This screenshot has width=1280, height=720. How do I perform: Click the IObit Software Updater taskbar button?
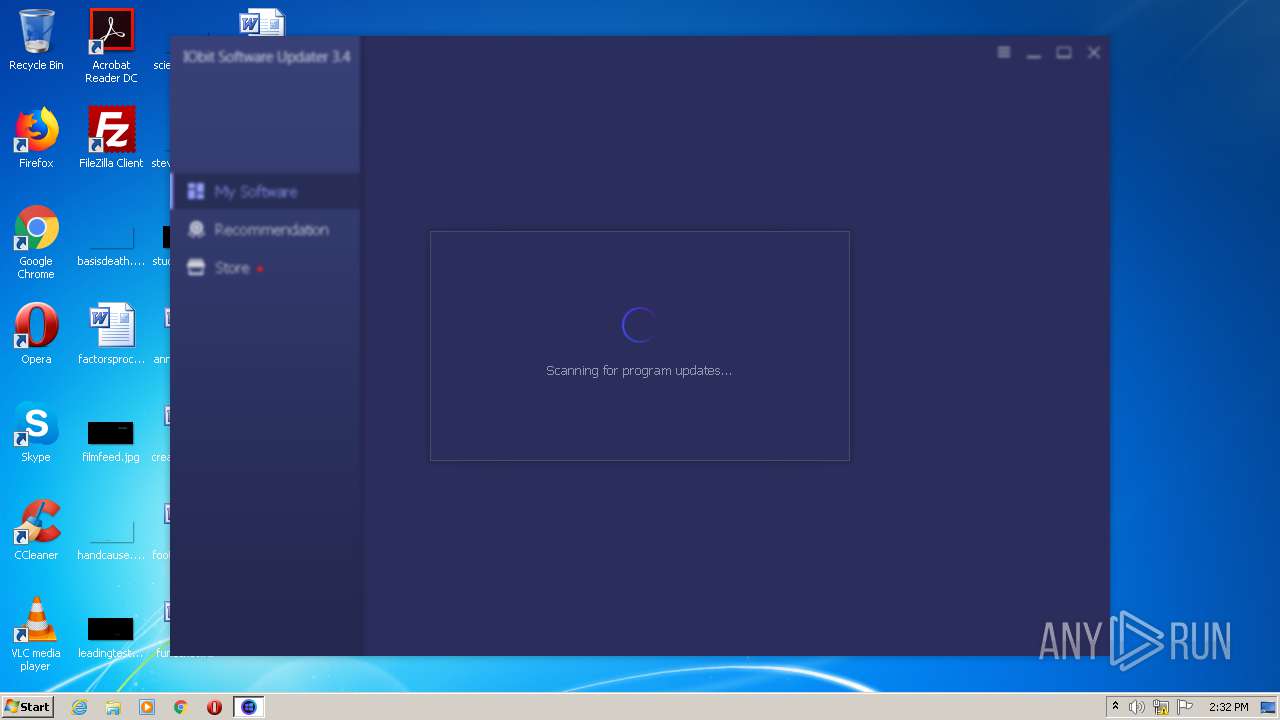pyautogui.click(x=249, y=707)
